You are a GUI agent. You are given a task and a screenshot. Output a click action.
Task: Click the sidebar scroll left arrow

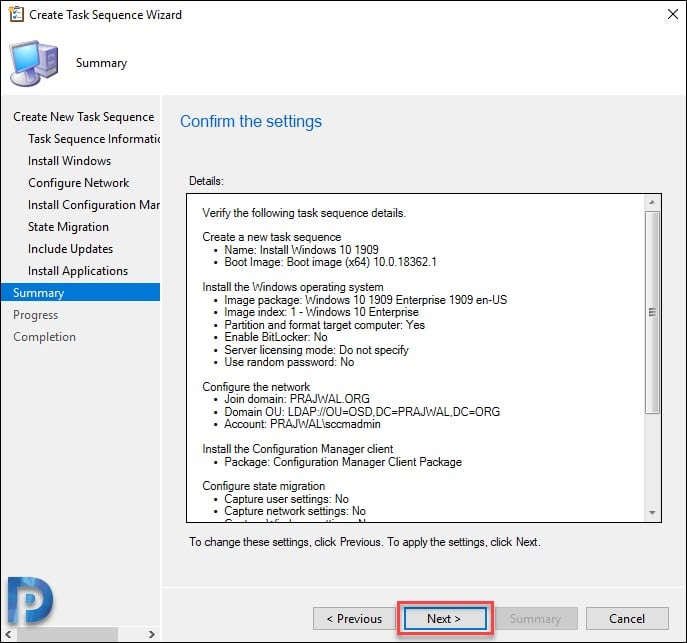[8, 634]
